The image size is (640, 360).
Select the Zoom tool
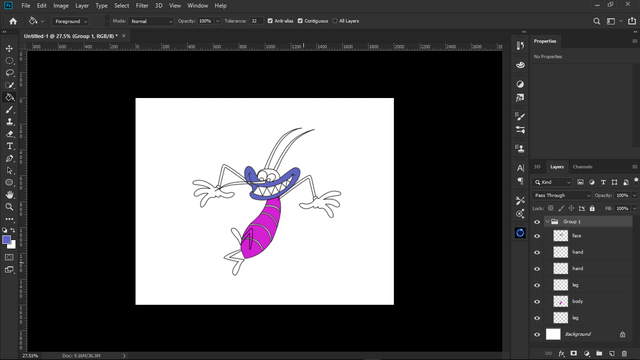(9, 207)
